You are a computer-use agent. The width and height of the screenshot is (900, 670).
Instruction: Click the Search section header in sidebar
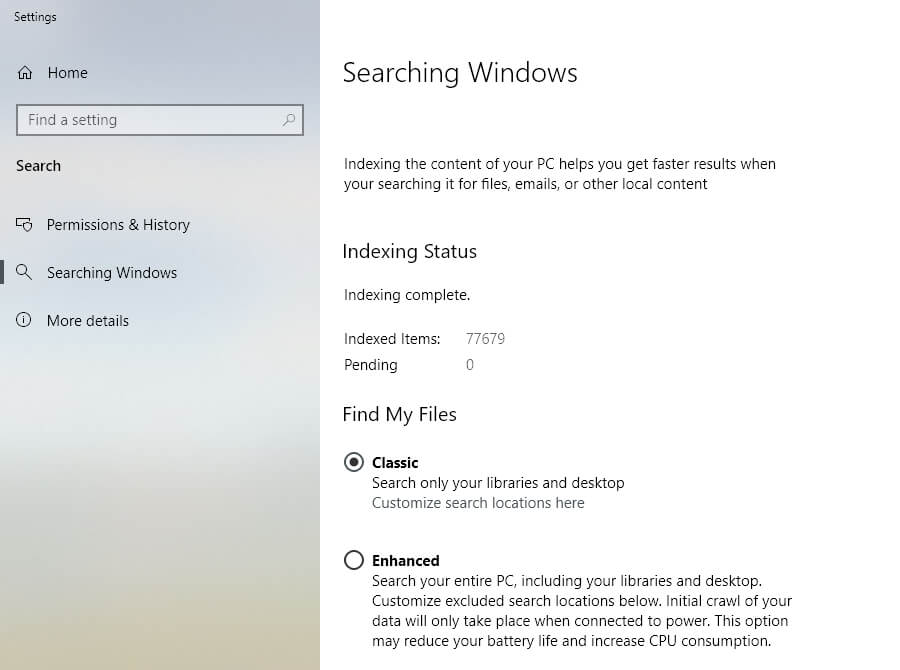click(x=38, y=166)
